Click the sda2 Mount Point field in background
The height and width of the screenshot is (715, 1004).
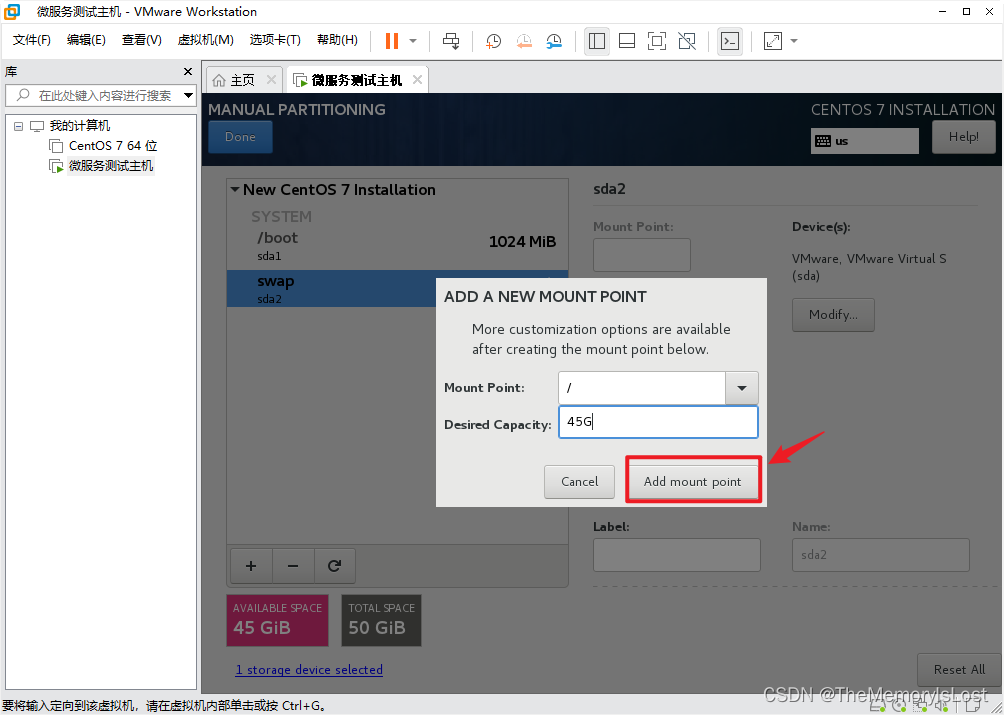point(642,255)
